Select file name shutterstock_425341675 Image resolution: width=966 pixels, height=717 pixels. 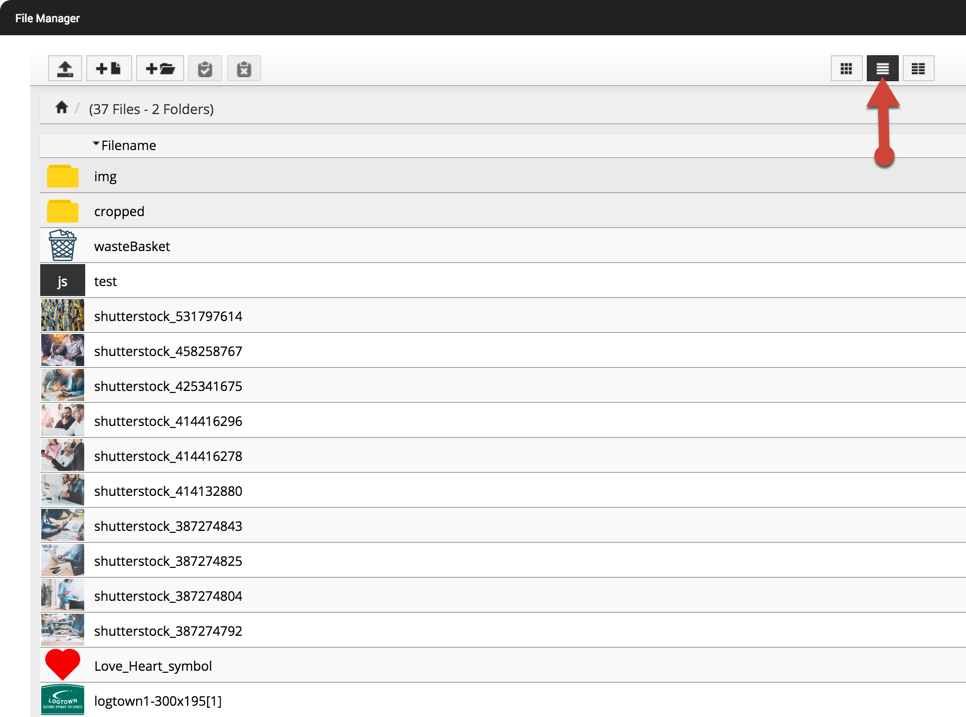(x=168, y=386)
